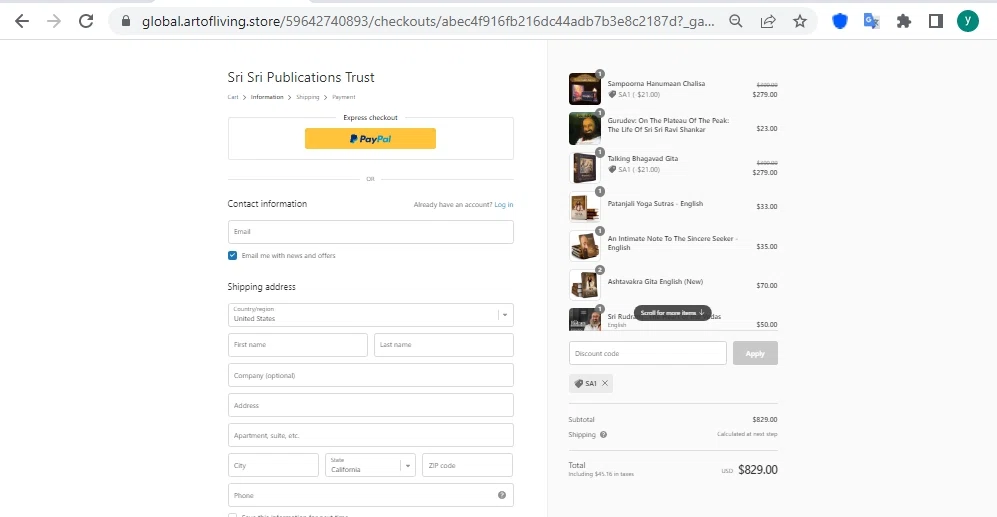Click the Ashtavakra Gita English thumbnail

[x=585, y=285]
